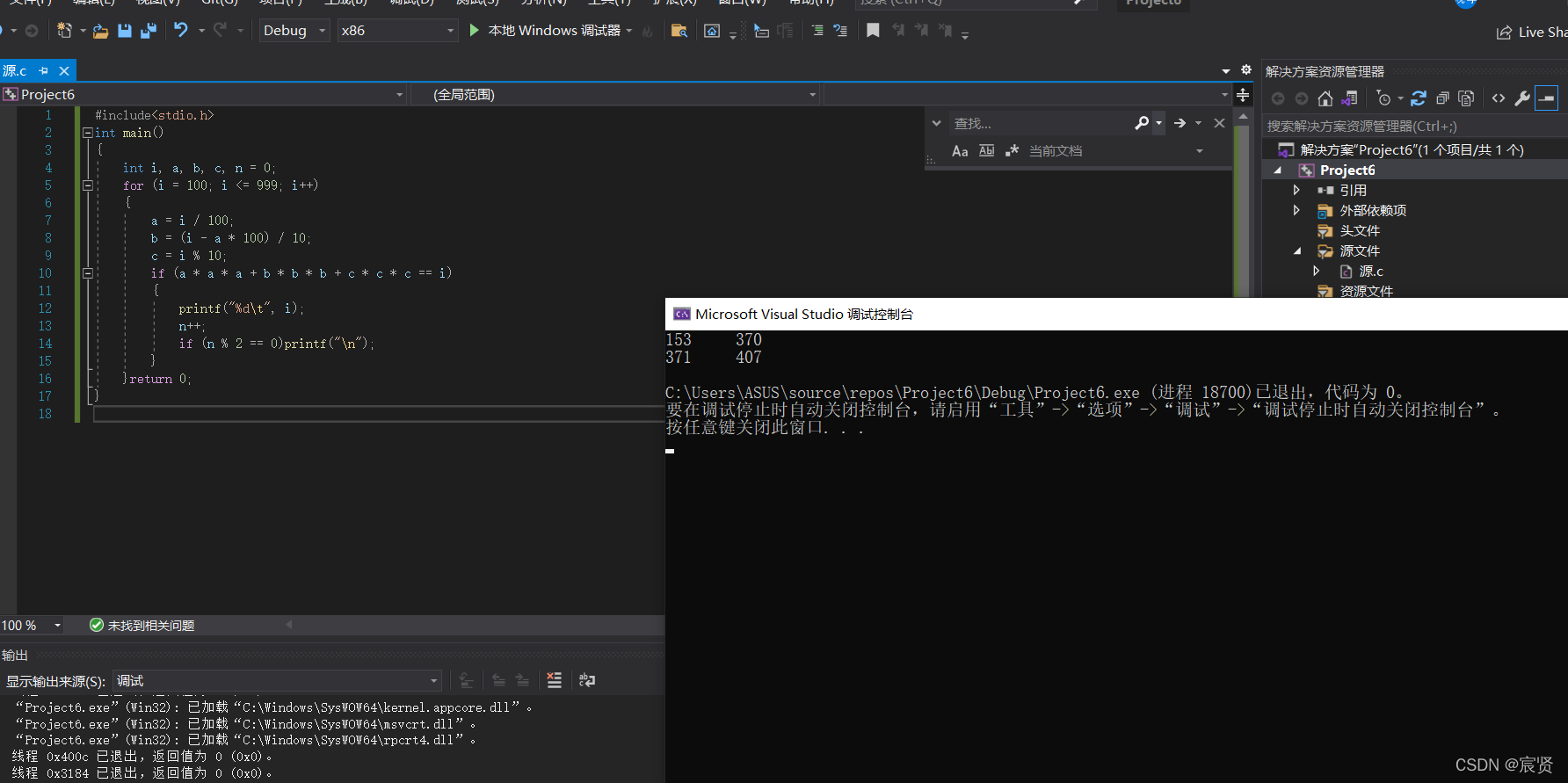Screen dimensions: 1568x783
Task: Expand find box to replace mode
Action: (x=936, y=123)
